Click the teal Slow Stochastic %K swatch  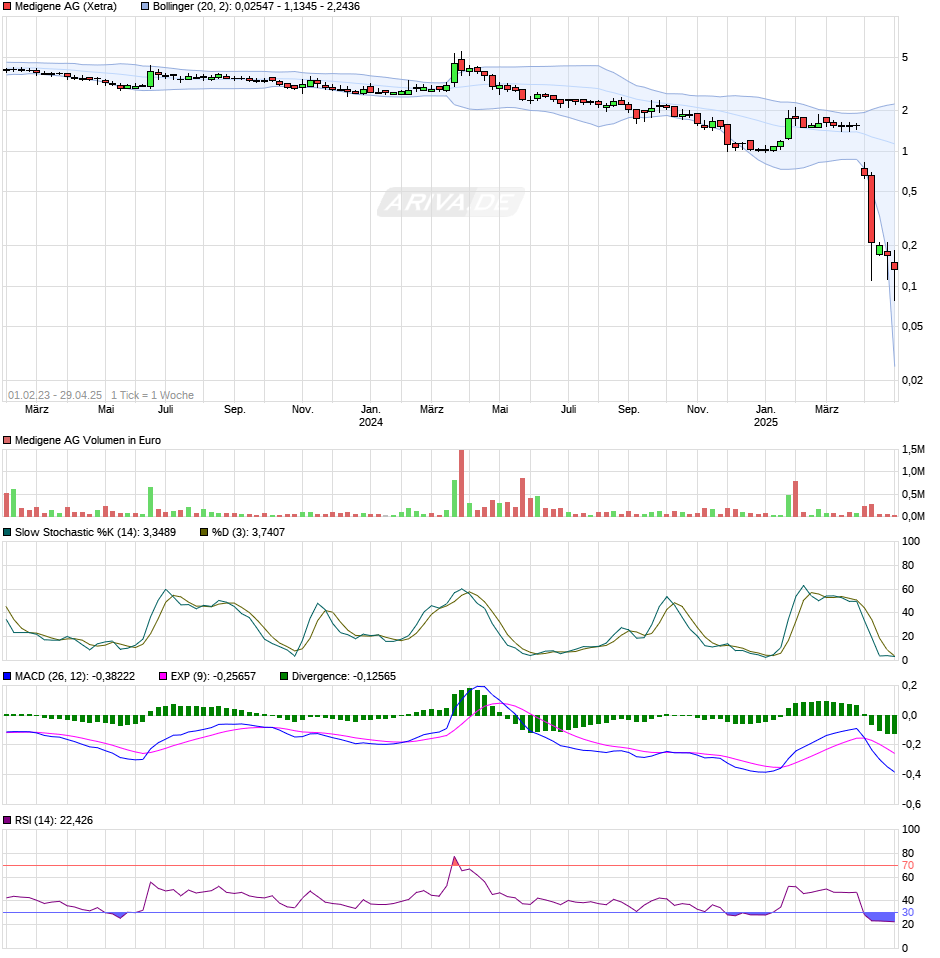(7, 533)
